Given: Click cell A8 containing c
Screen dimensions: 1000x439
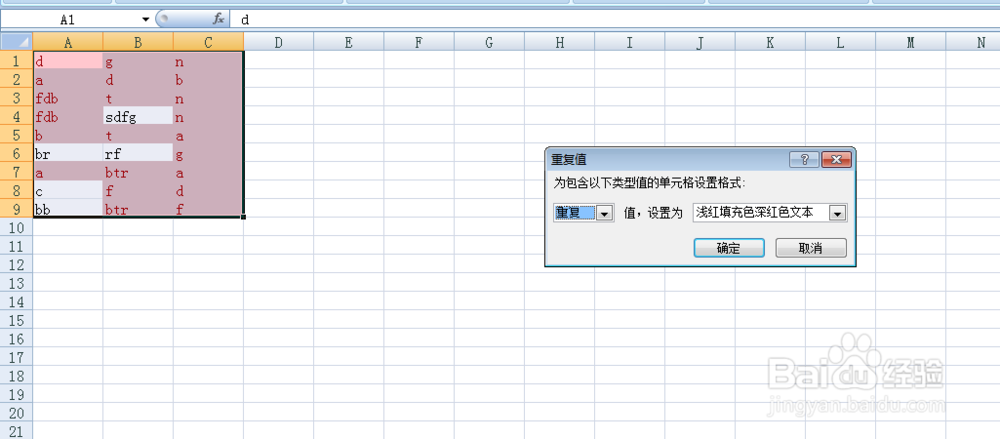Looking at the screenshot, I should pos(68,190).
